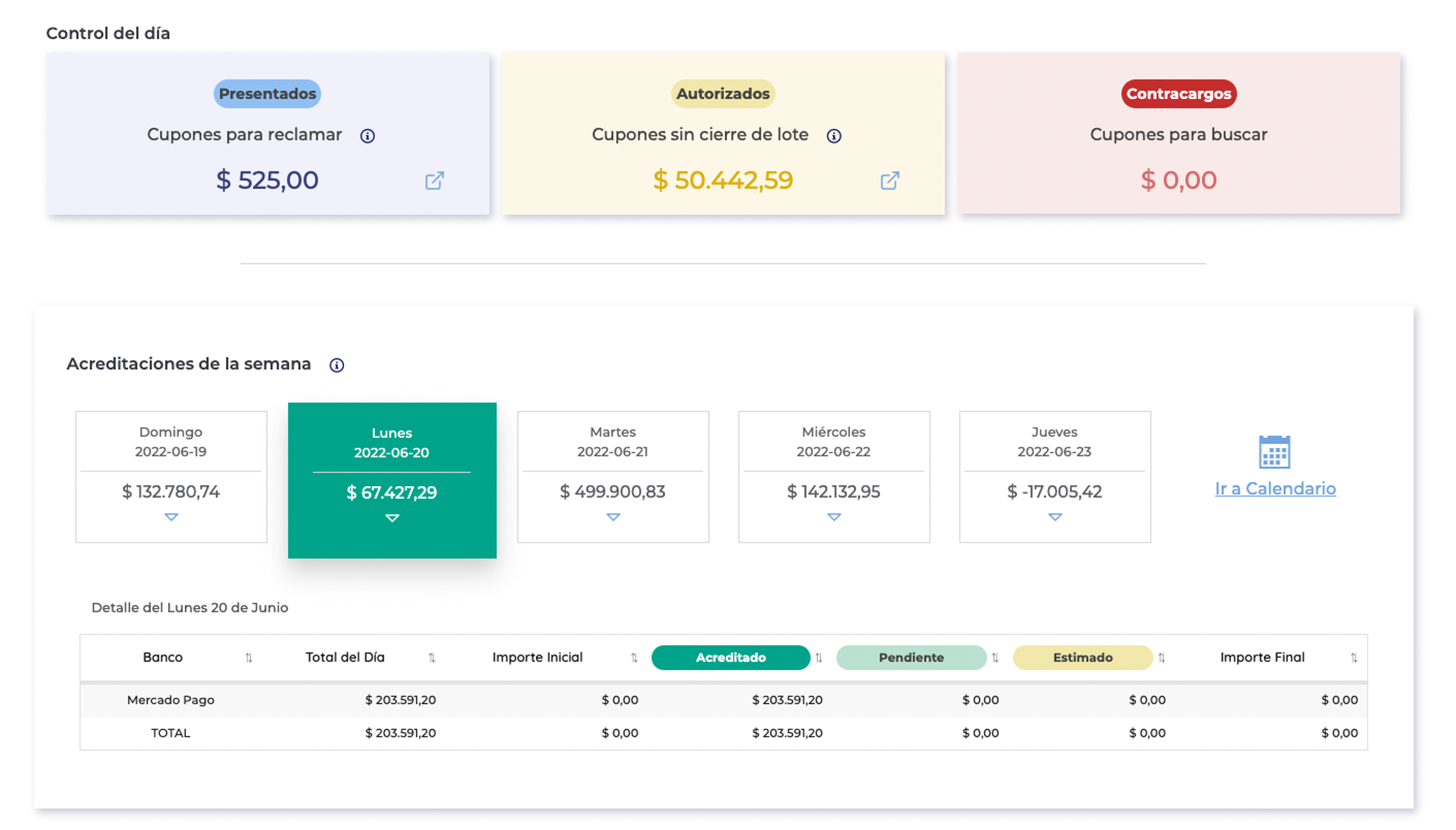Click the Control del día heading
The width and height of the screenshot is (1456, 830).
tap(108, 33)
